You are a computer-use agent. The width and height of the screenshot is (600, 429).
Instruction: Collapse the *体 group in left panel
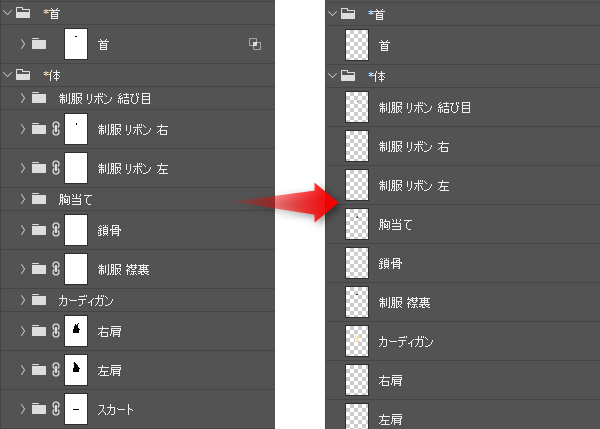coord(7,75)
